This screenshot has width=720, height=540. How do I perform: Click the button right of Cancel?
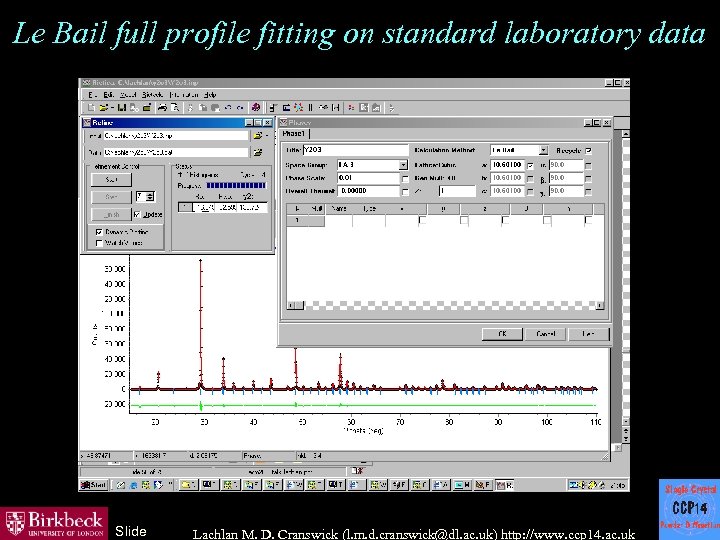click(589, 334)
